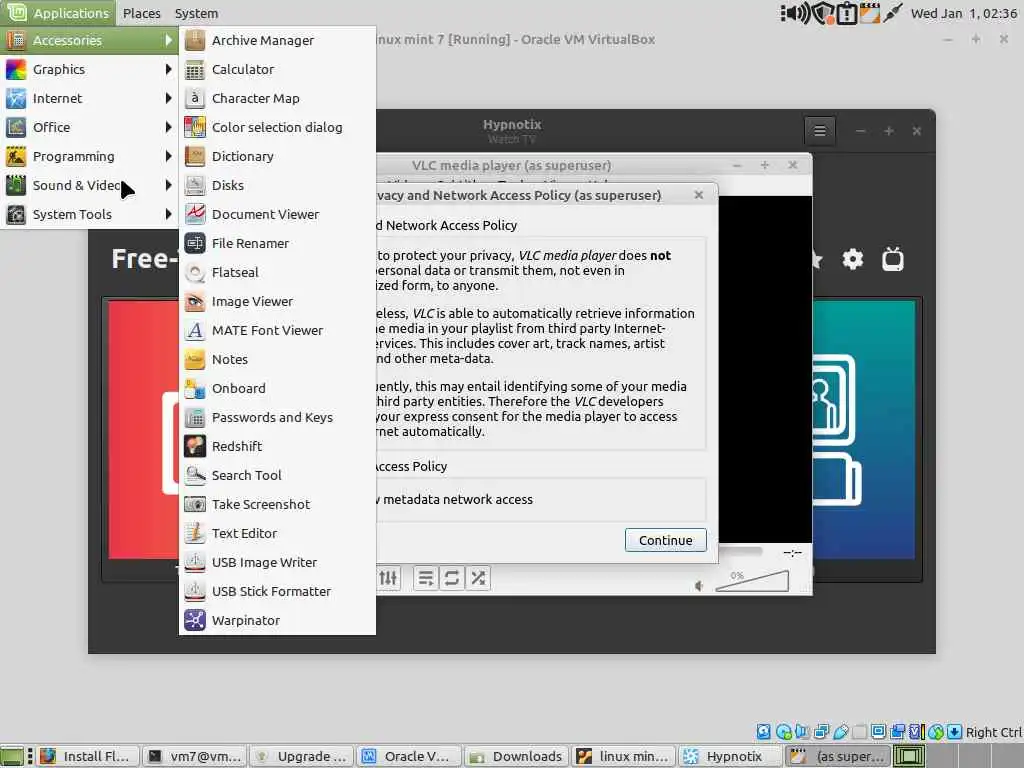The width and height of the screenshot is (1024, 768).
Task: Open the security shield tray icon
Action: (x=824, y=13)
